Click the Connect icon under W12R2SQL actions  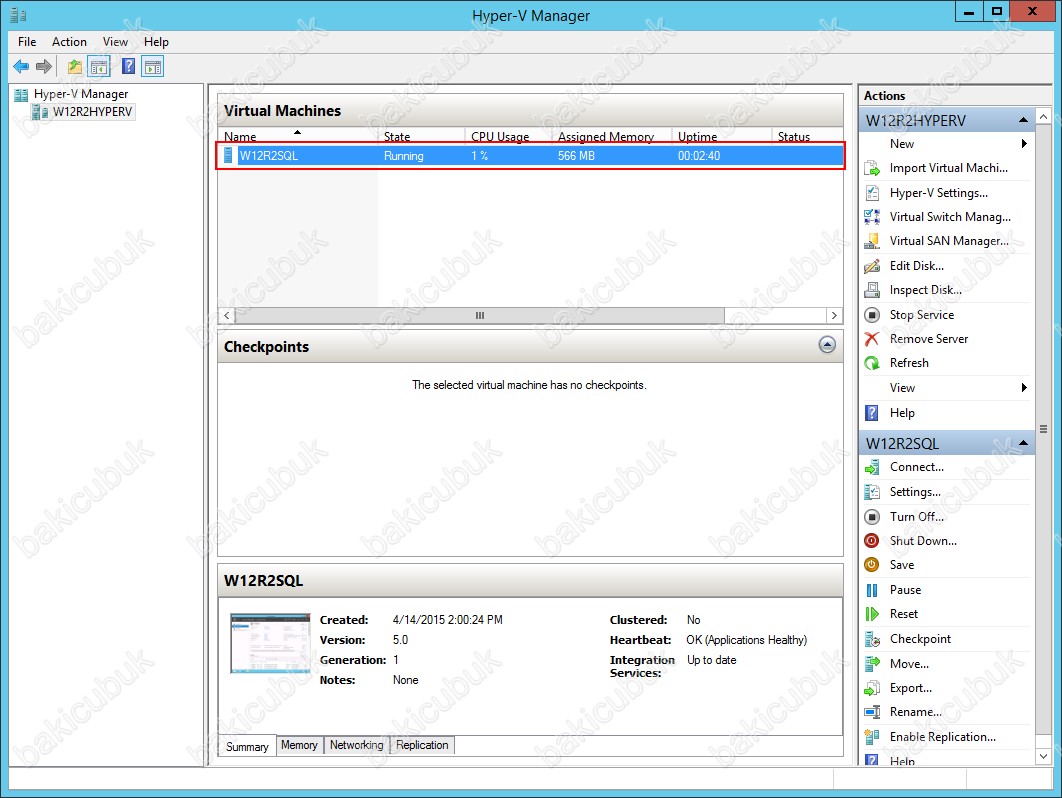click(872, 467)
